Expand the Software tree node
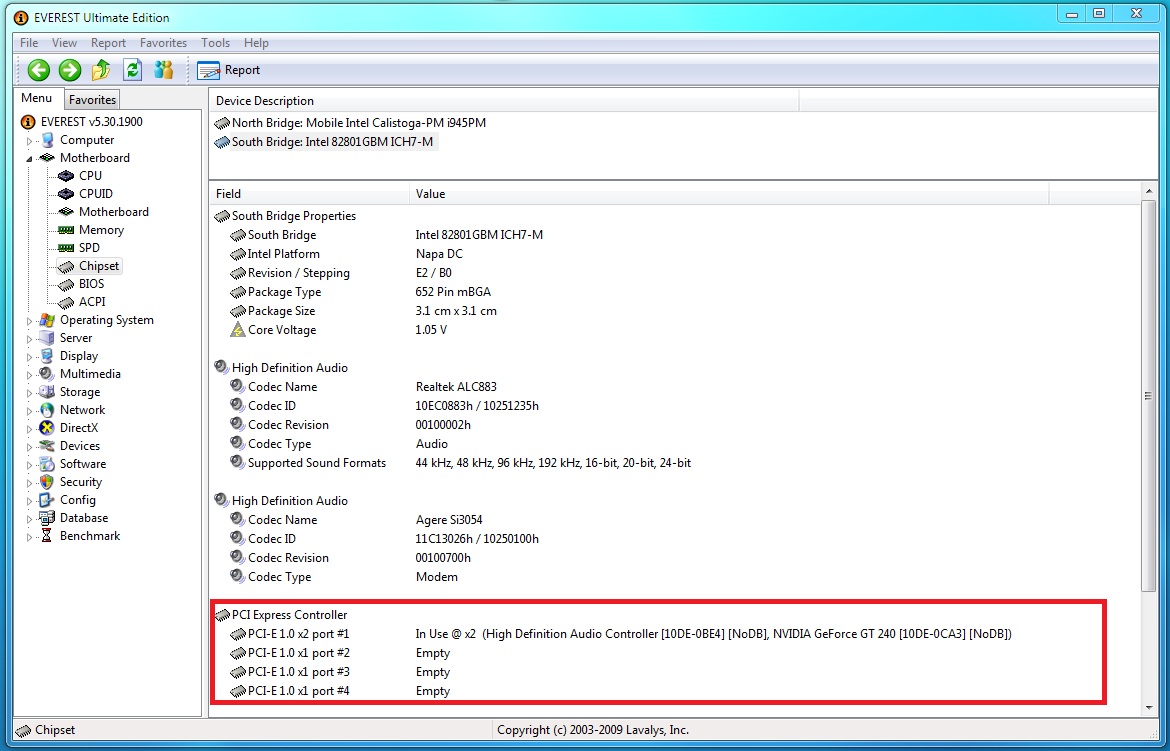 29,464
